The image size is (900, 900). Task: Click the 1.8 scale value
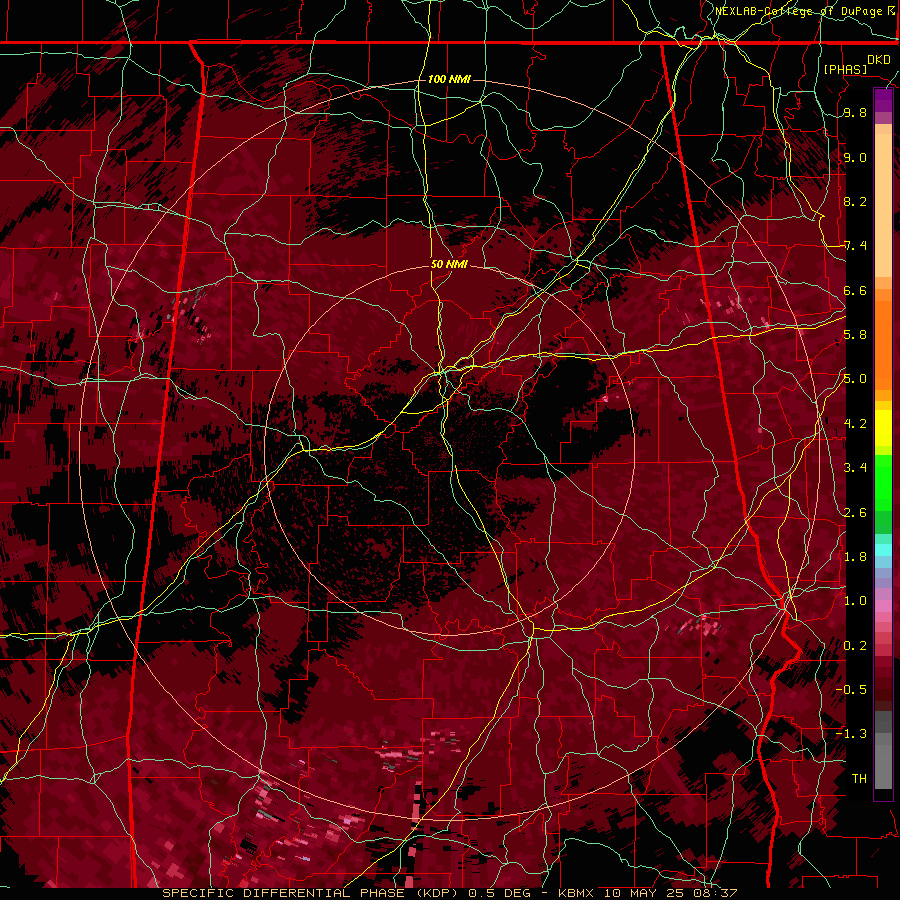click(855, 557)
